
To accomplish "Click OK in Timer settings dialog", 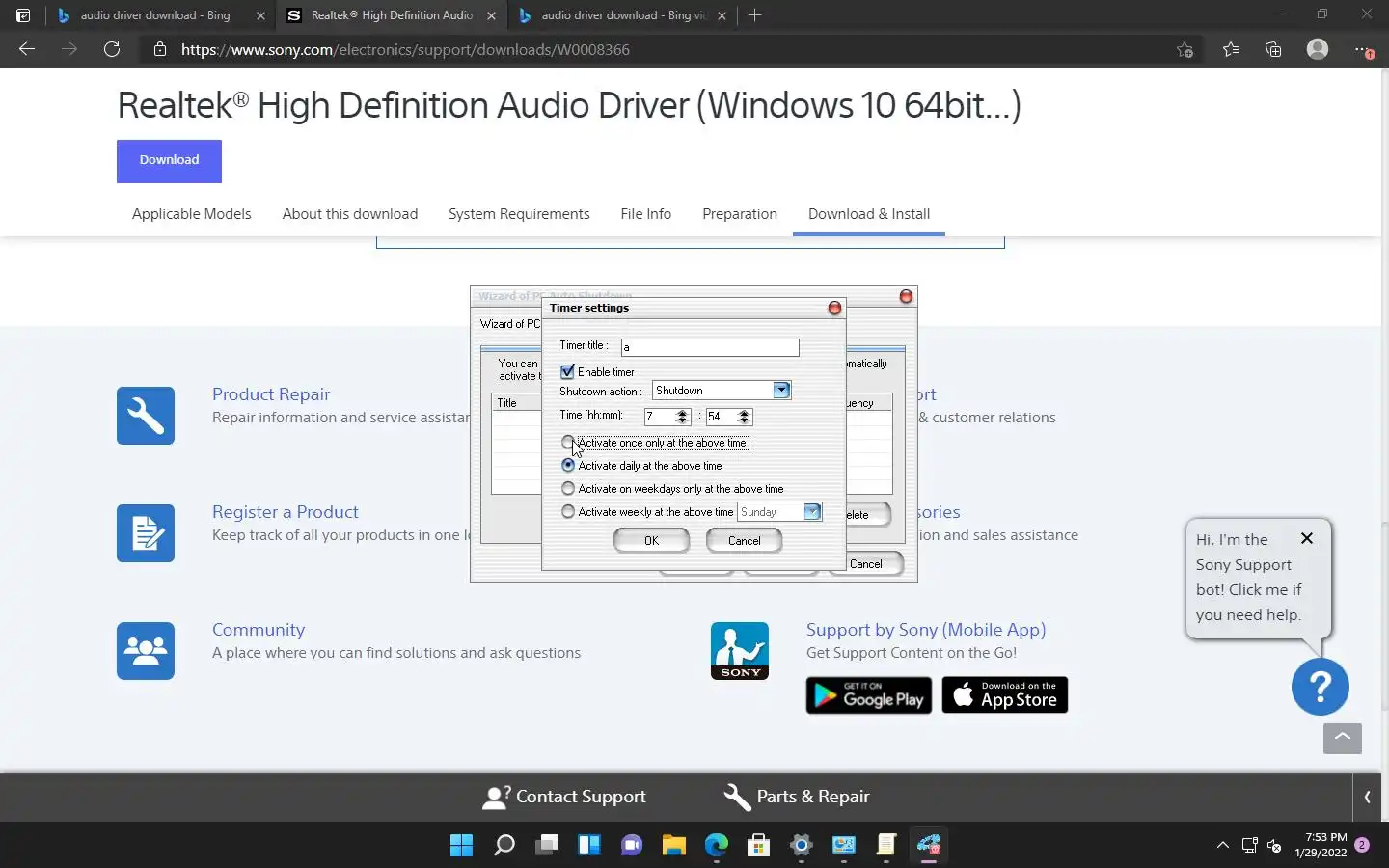I will [x=652, y=541].
